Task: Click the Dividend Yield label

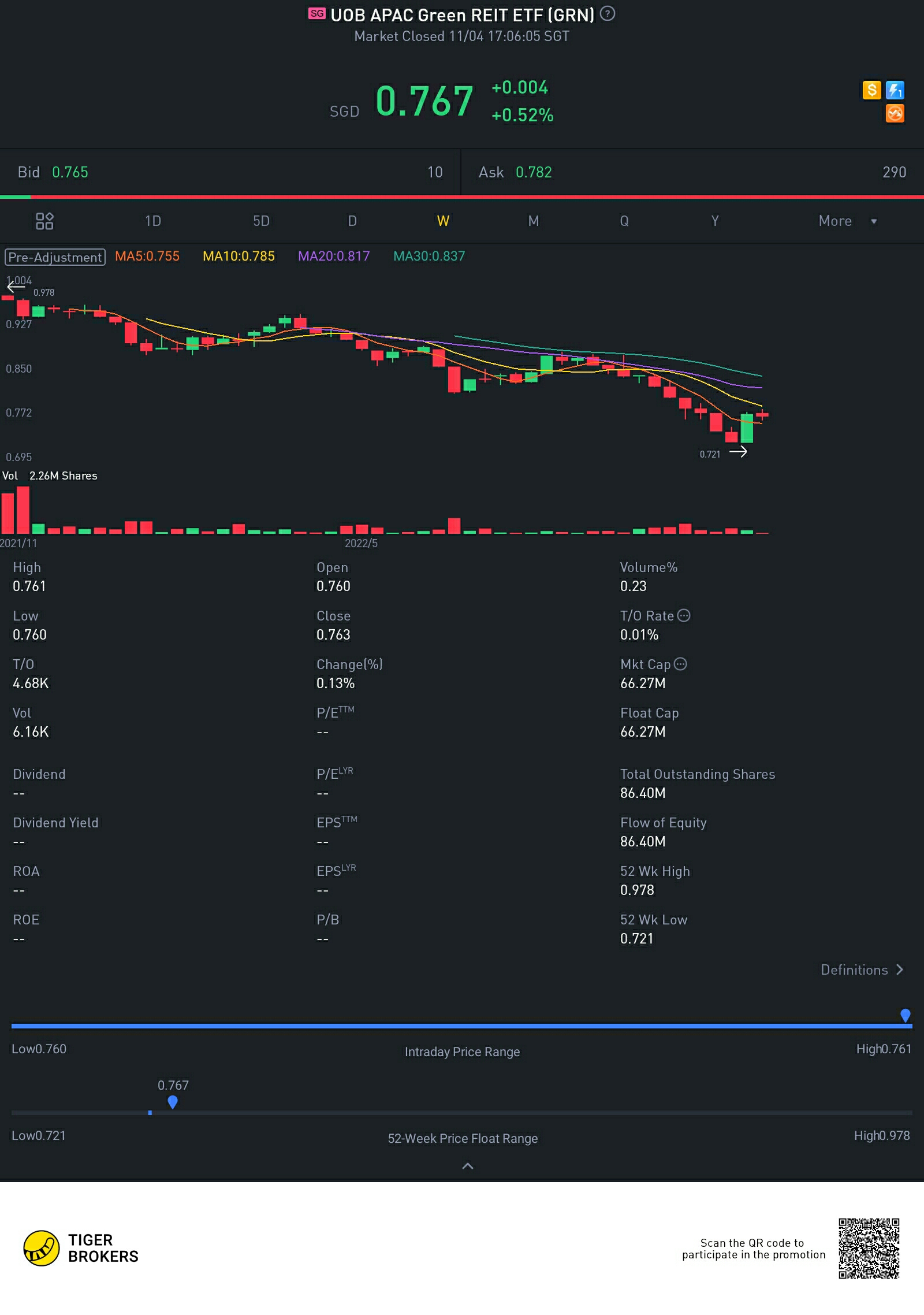Action: click(55, 823)
